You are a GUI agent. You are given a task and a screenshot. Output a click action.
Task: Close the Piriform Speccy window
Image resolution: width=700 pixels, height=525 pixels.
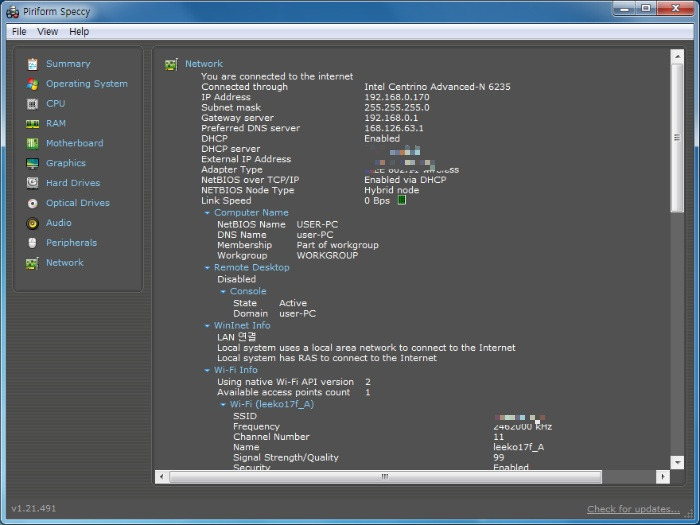tap(675, 8)
